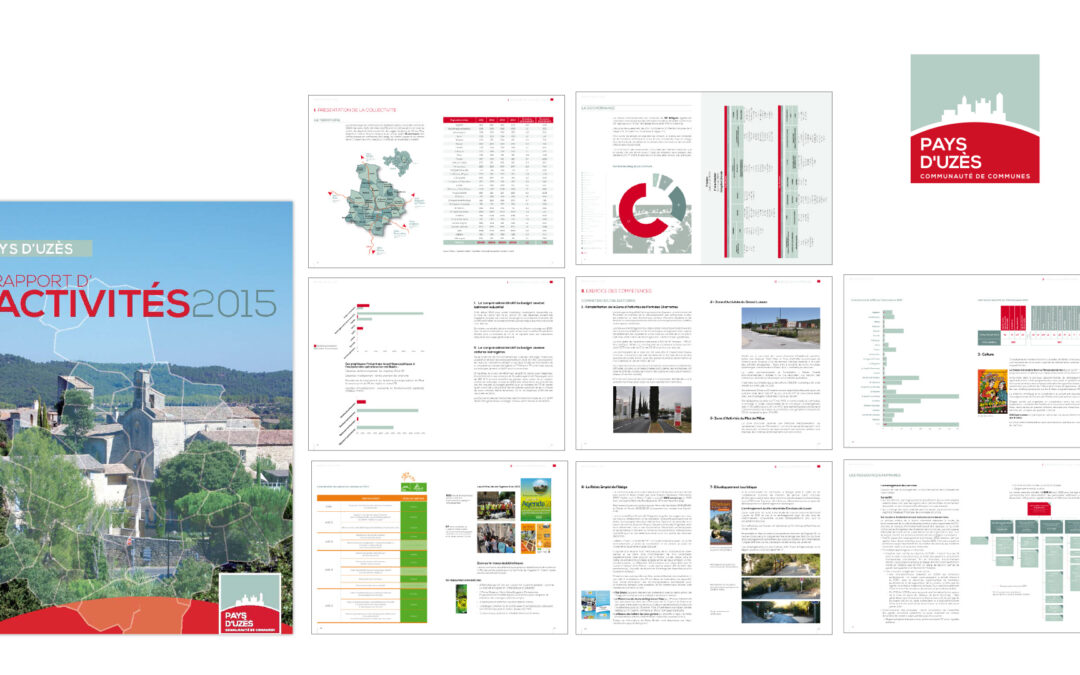Open the Présentation de la collectivité page spread
The width and height of the screenshot is (1080, 675).
click(436, 181)
